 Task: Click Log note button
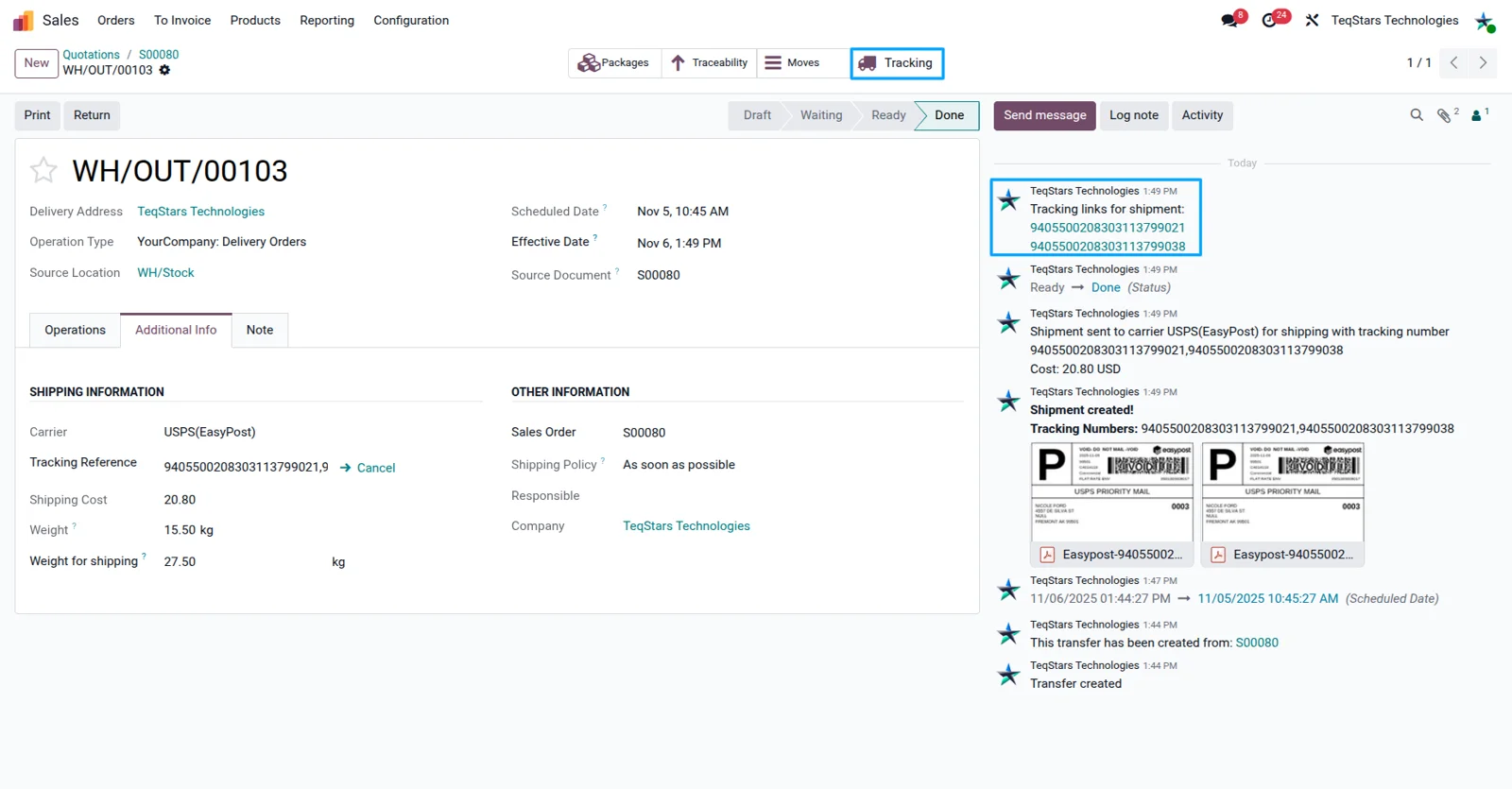click(1133, 115)
